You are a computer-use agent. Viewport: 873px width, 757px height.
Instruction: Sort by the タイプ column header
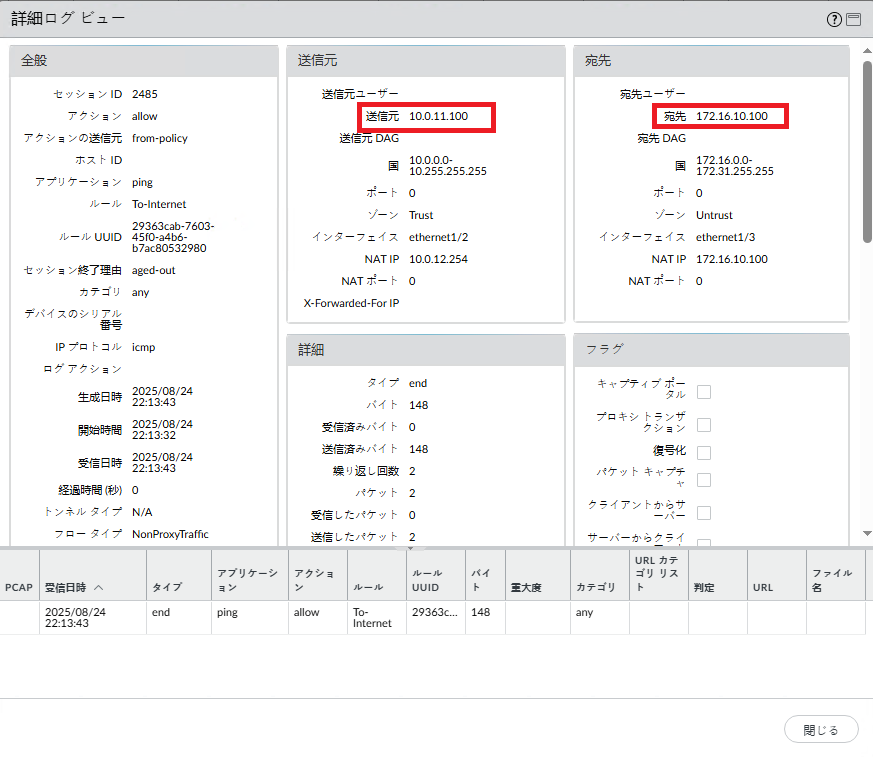[x=166, y=588]
